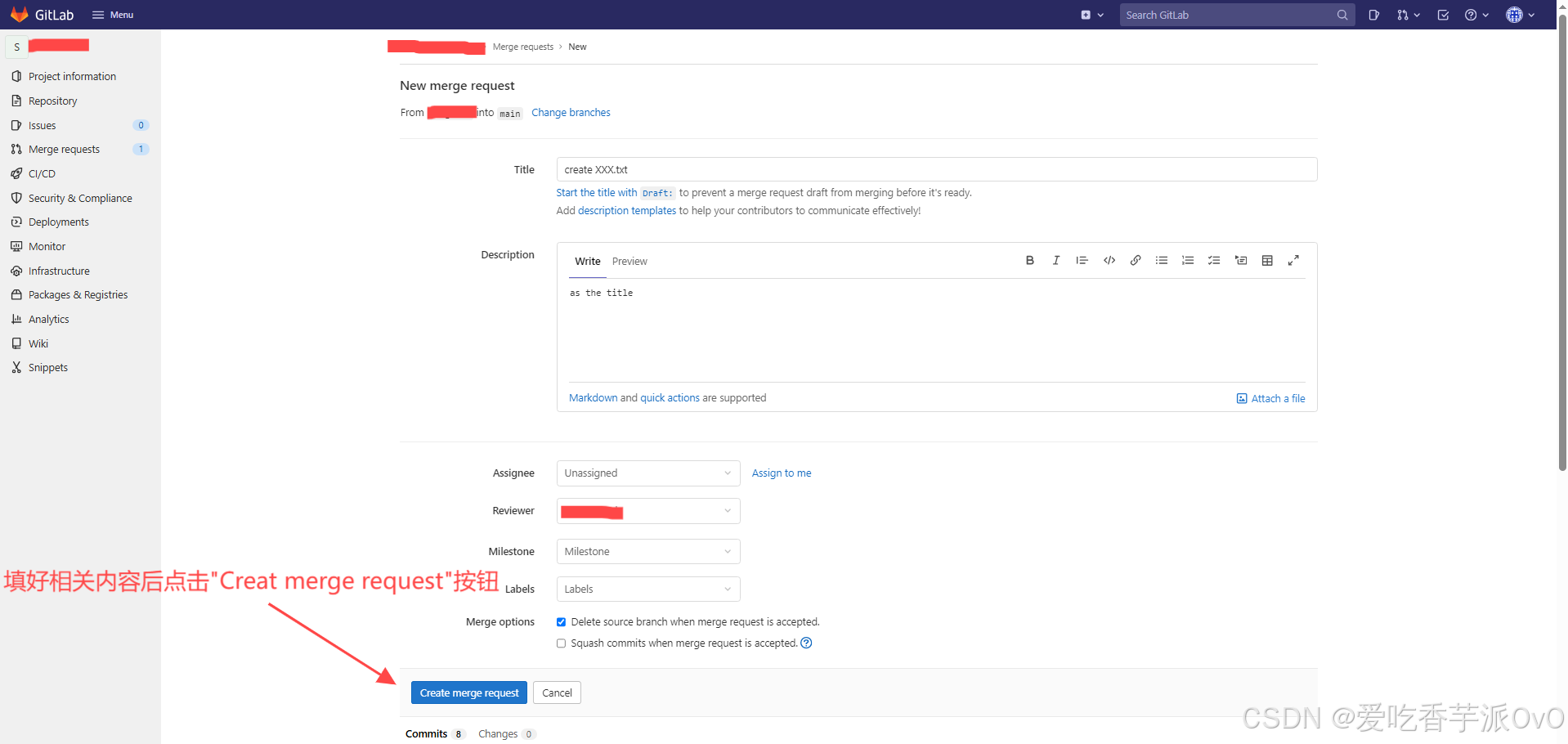The height and width of the screenshot is (744, 1568).
Task: Insert a quote block
Action: point(1082,260)
